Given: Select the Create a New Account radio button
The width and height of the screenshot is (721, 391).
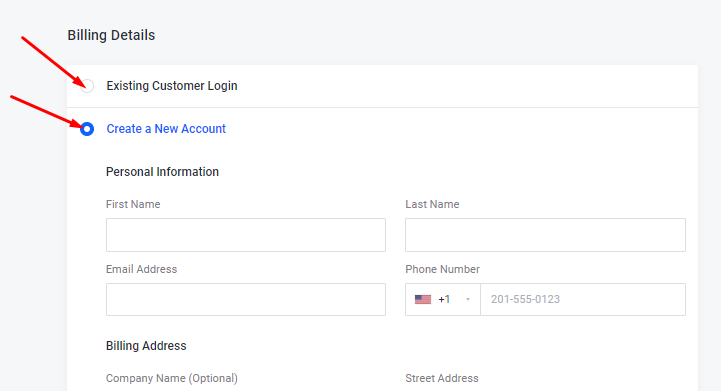Looking at the screenshot, I should [x=87, y=129].
